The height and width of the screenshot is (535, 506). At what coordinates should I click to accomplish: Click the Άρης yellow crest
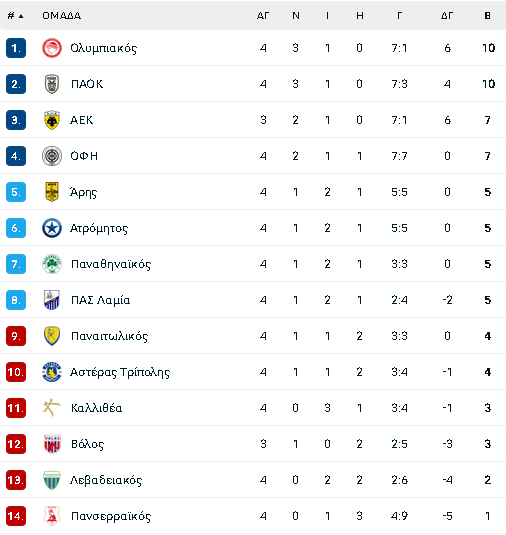(x=52, y=192)
